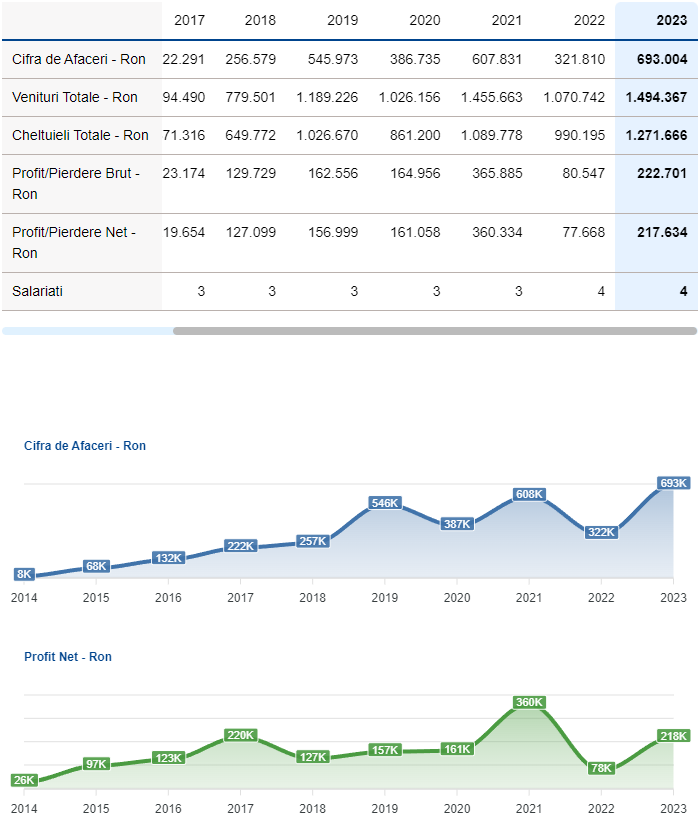Click the 1.494.367 total revenue cell
The height and width of the screenshot is (823, 700).
pos(656,97)
